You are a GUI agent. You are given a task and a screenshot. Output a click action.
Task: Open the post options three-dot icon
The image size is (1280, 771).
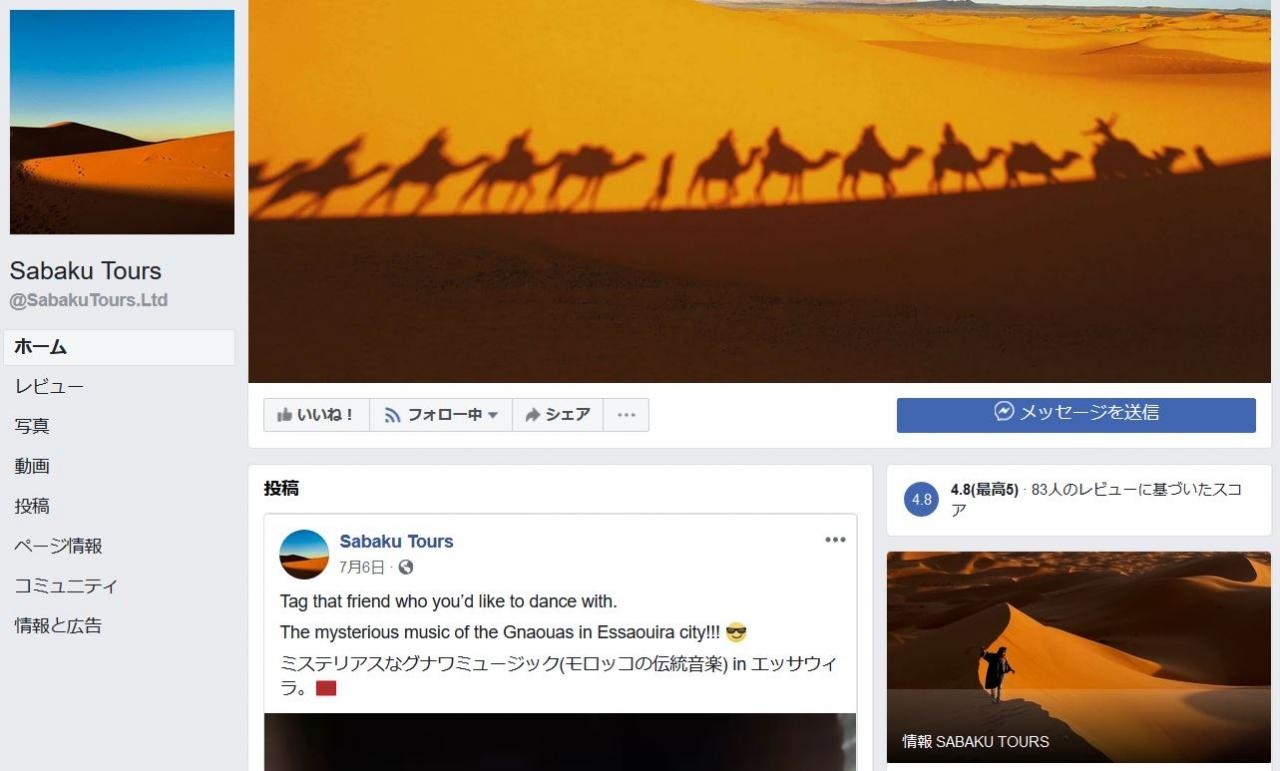[x=835, y=540]
